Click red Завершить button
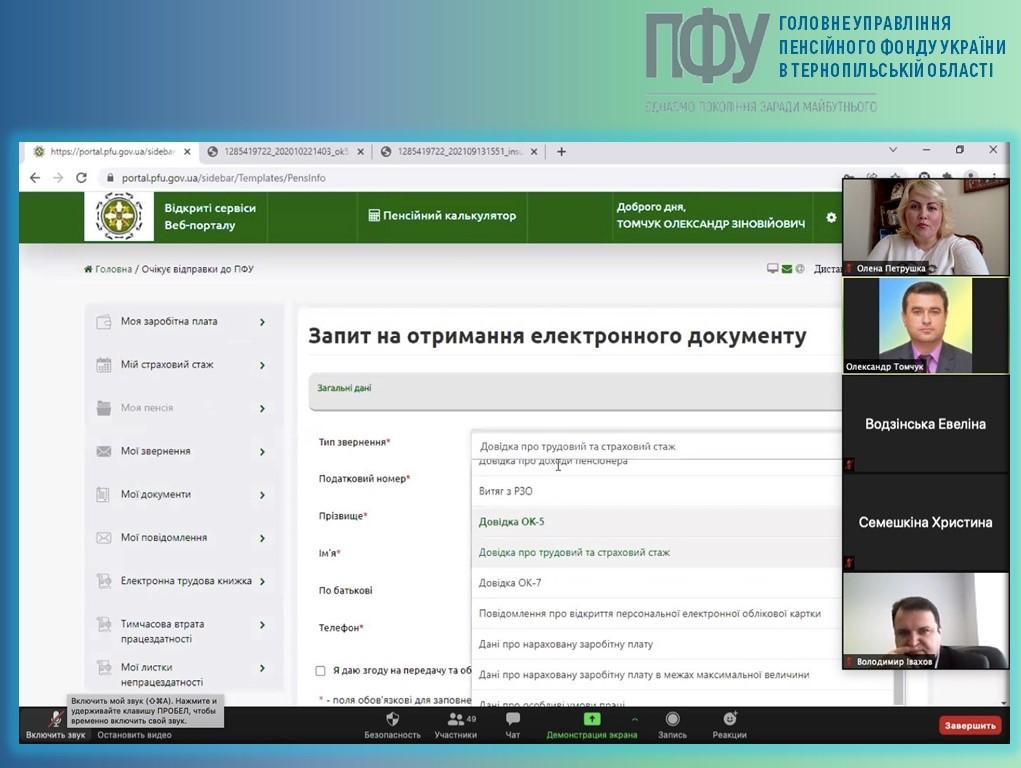The width and height of the screenshot is (1021, 768). click(x=970, y=726)
